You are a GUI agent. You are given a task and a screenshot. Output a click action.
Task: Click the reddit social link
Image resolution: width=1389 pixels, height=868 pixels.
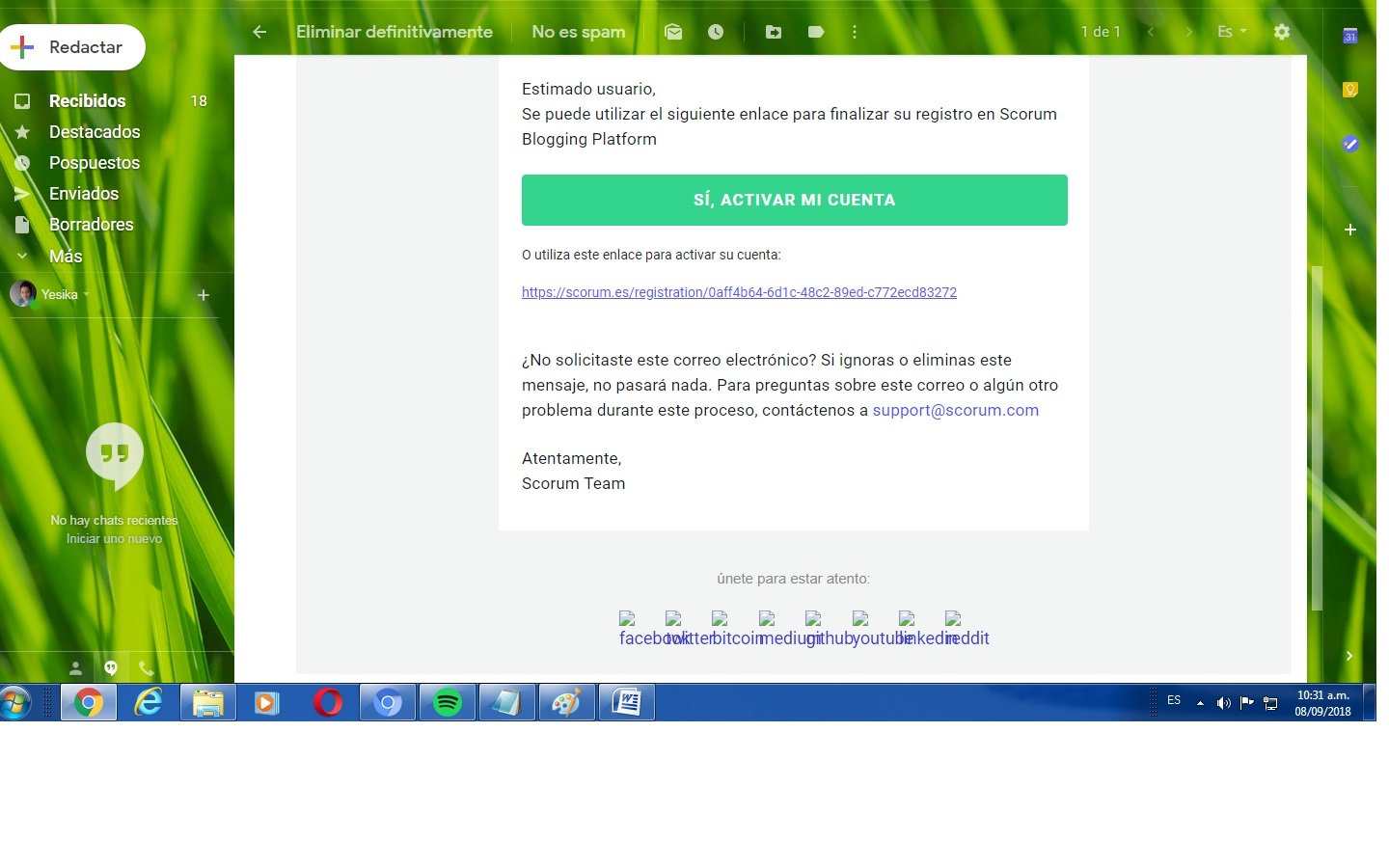tap(967, 629)
